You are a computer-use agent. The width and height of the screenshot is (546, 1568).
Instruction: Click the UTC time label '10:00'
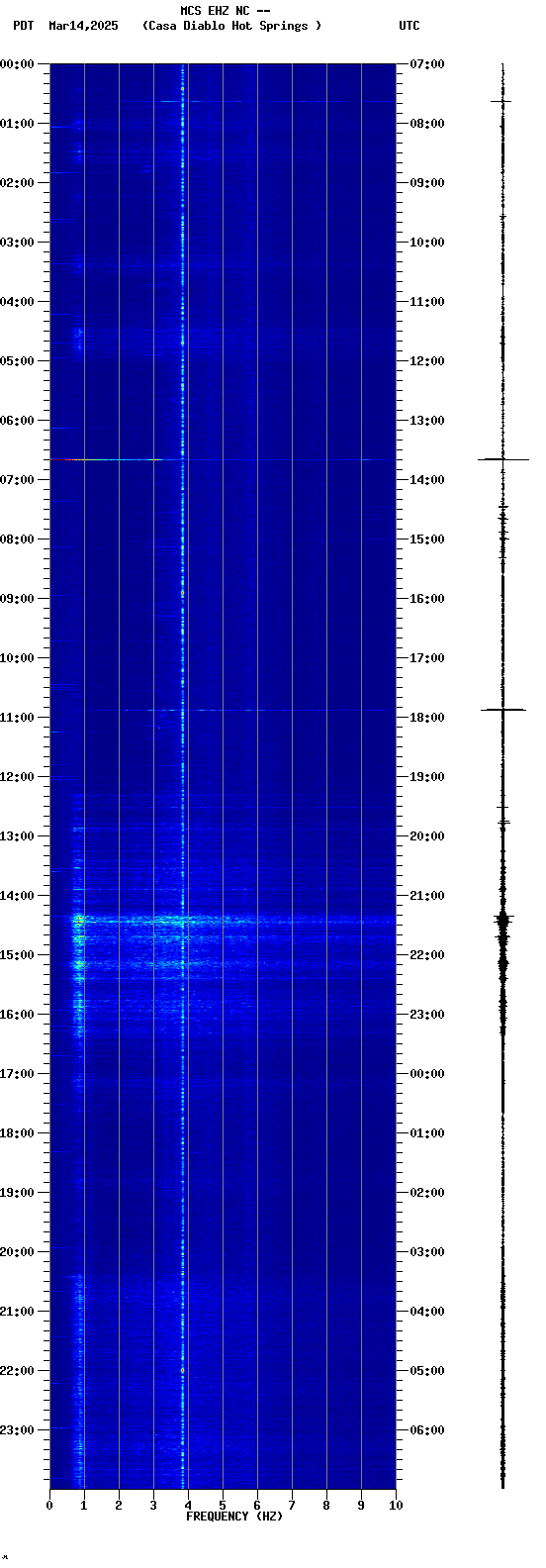tap(427, 243)
